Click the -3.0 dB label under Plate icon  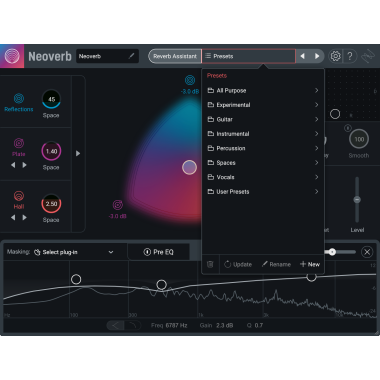coord(118,216)
